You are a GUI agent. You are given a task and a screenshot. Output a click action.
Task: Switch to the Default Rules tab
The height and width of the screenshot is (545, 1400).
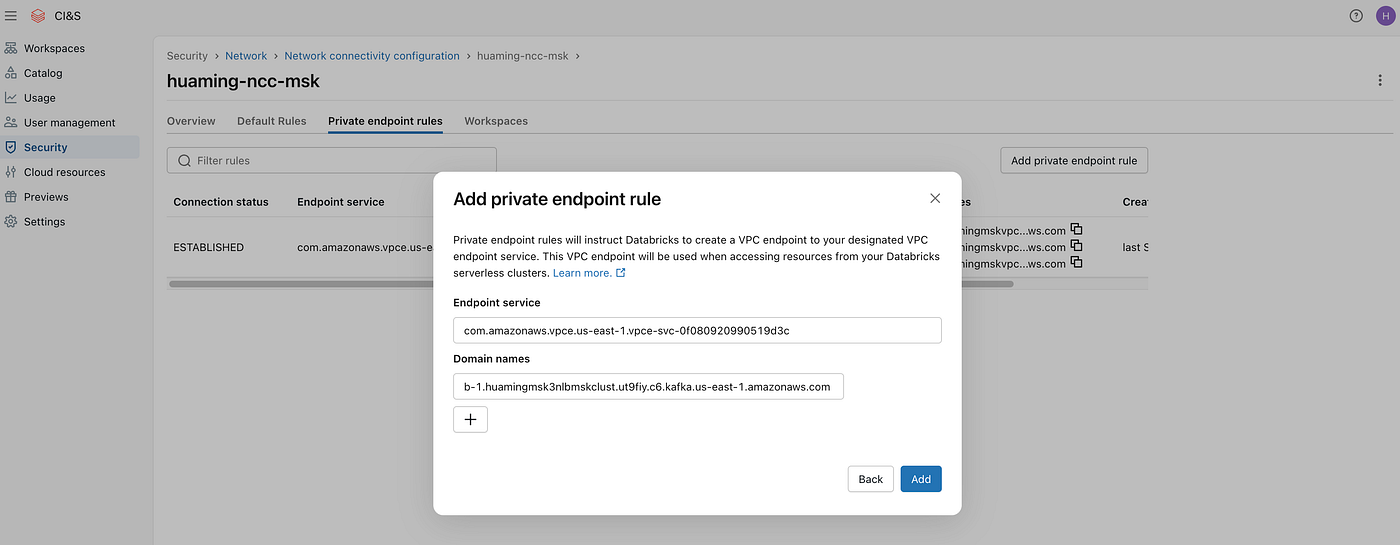[272, 121]
